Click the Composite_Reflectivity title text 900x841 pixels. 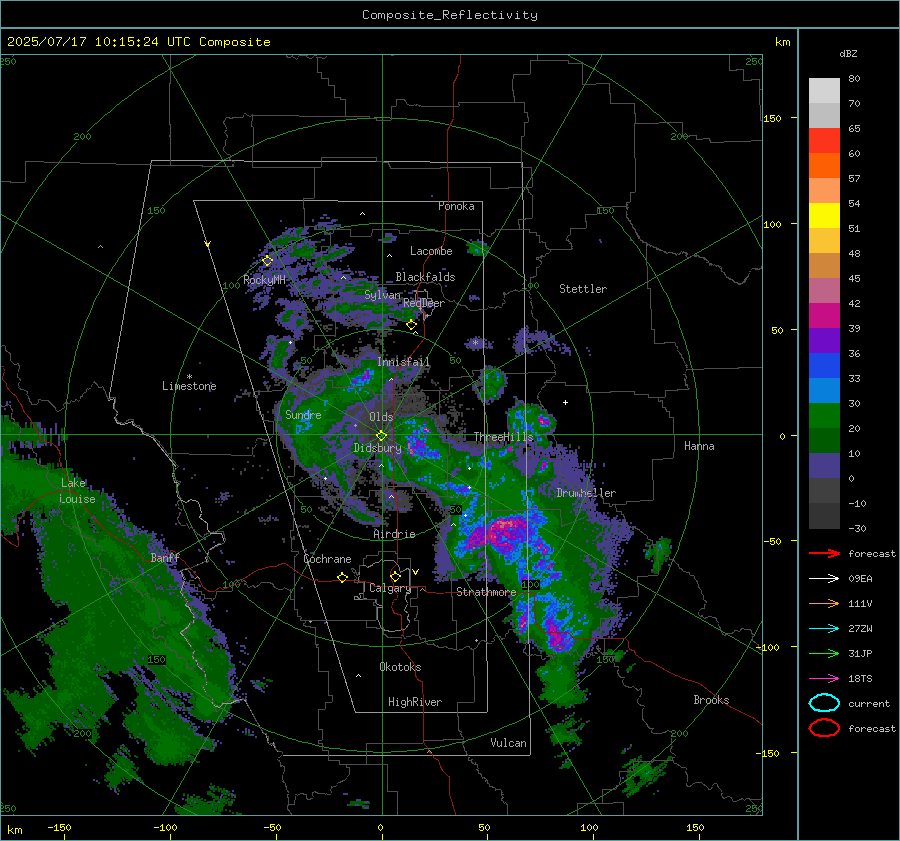pyautogui.click(x=450, y=15)
